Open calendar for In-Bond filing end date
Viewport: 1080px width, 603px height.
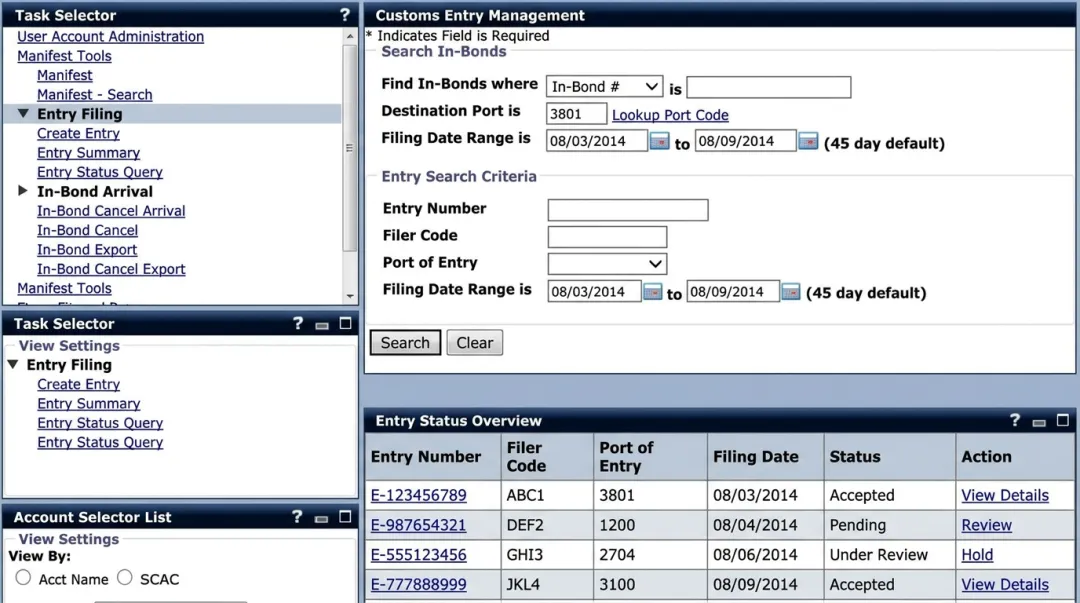(808, 141)
